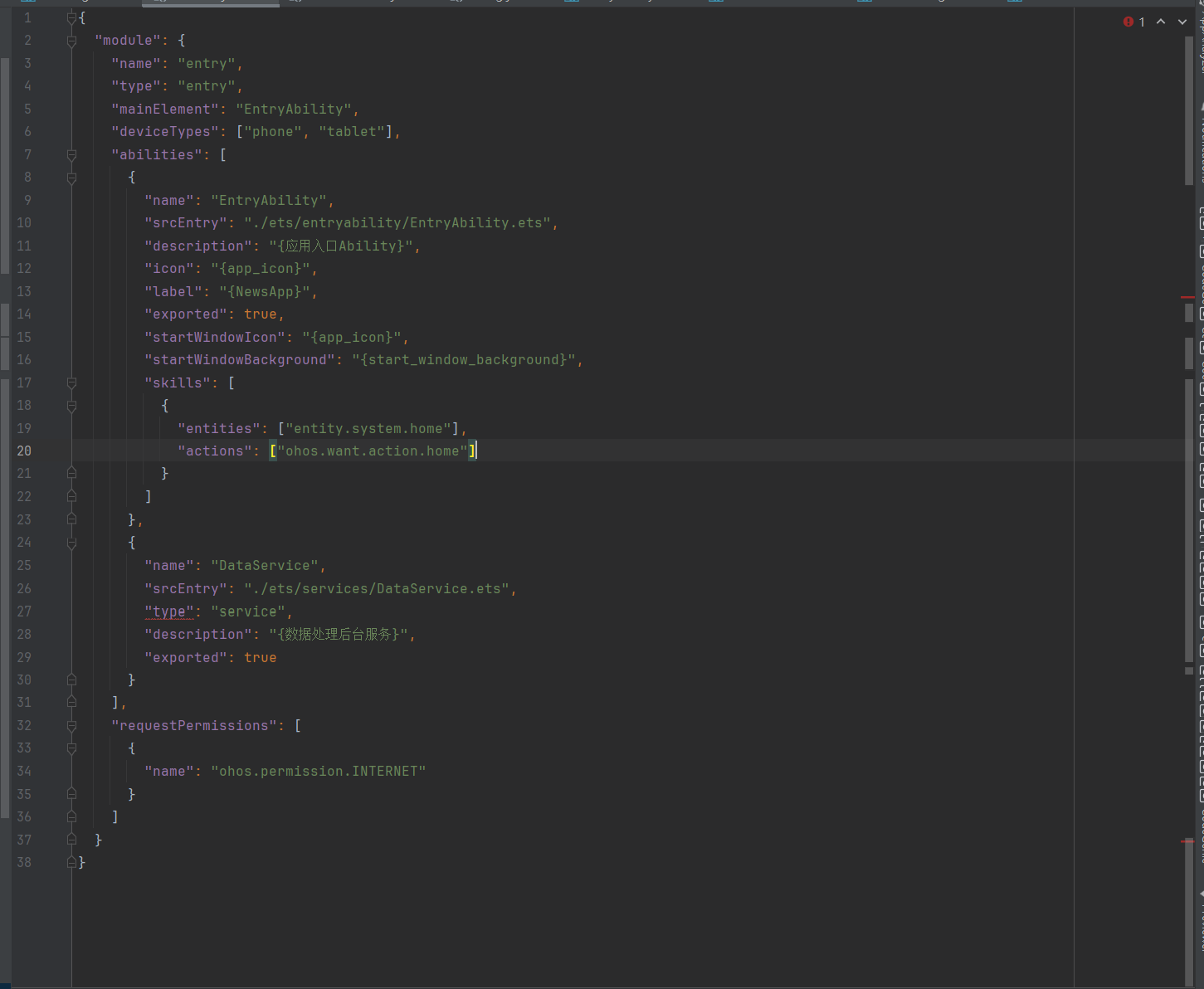The image size is (1204, 989).
Task: Click the "module" key on line 2
Action: [128, 41]
